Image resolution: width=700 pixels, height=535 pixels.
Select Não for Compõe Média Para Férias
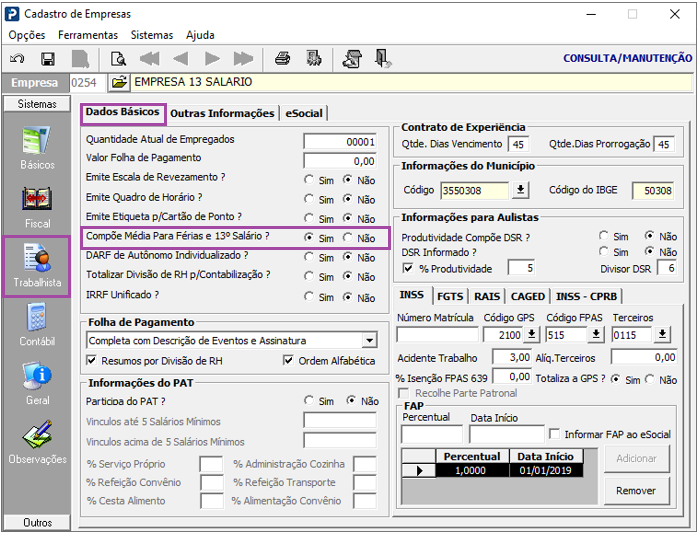pyautogui.click(x=348, y=238)
